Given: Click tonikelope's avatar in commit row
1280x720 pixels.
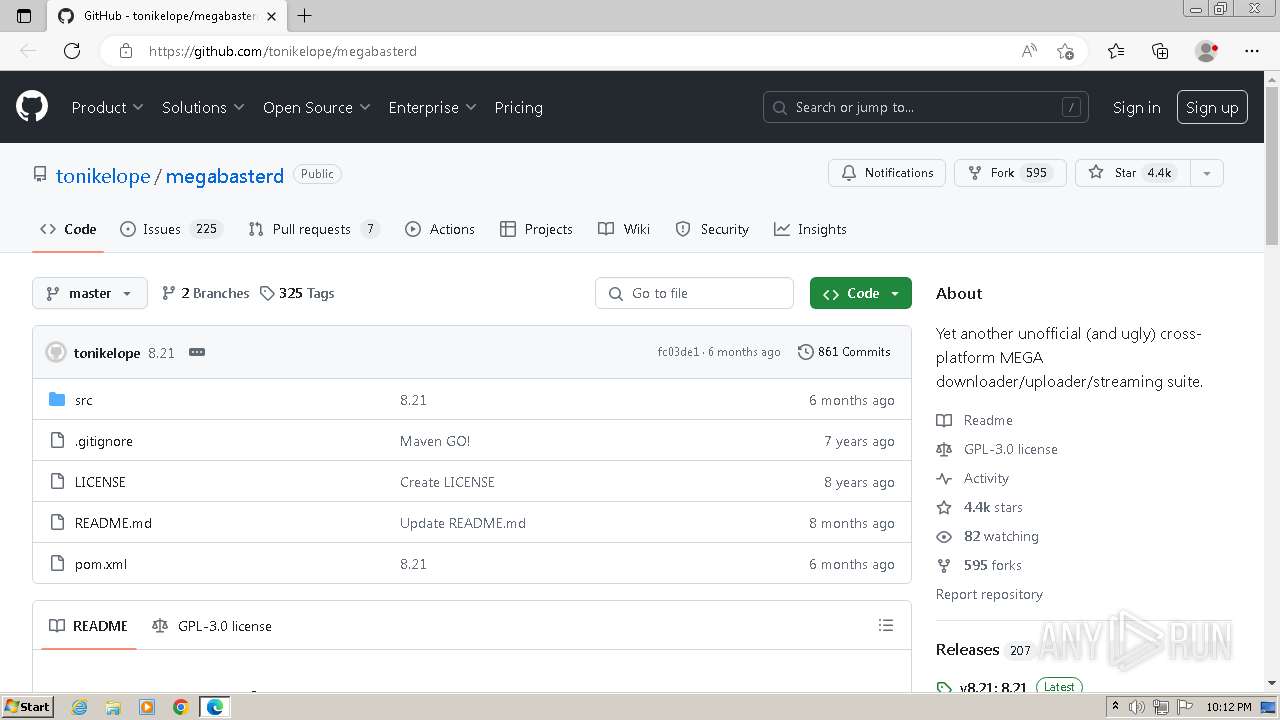Looking at the screenshot, I should pyautogui.click(x=56, y=352).
